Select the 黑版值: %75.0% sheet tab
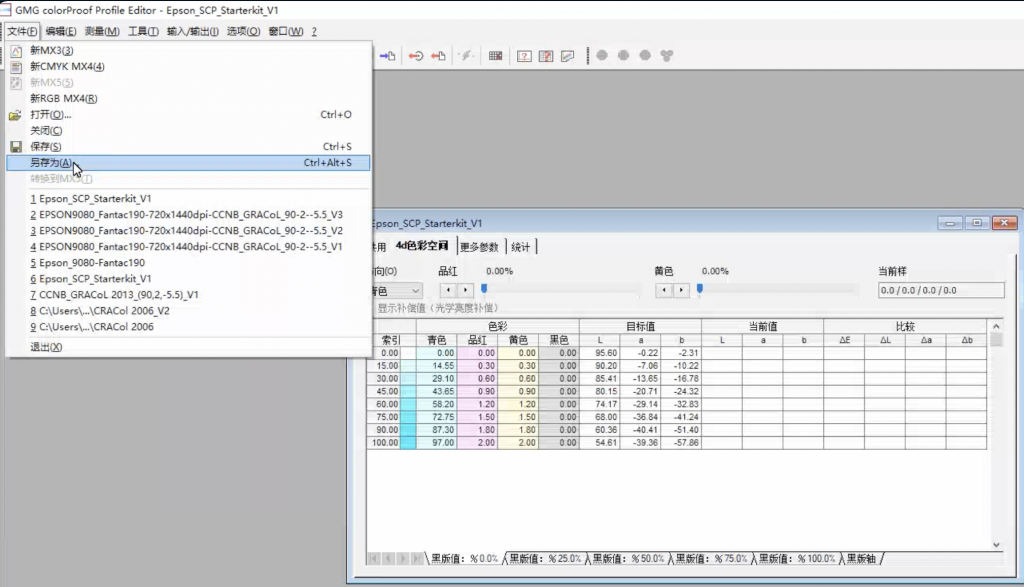 click(x=711, y=559)
